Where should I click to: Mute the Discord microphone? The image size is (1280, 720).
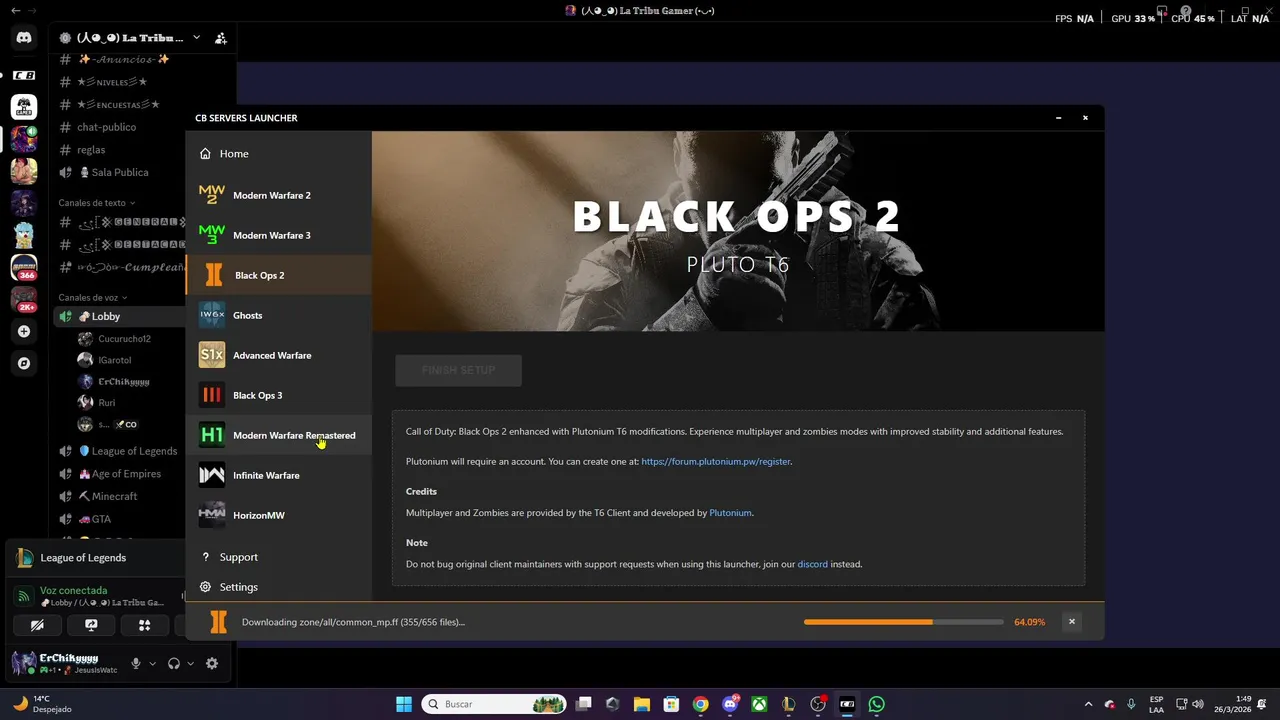click(x=135, y=663)
